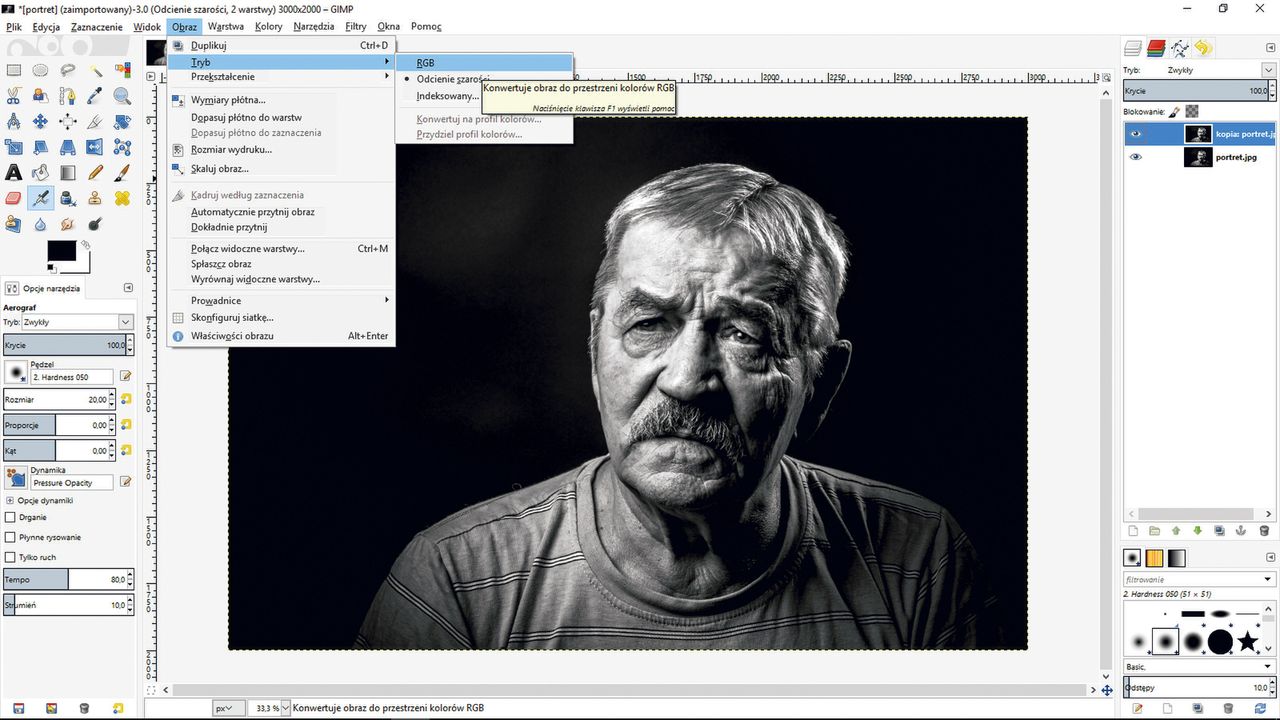Select the Text tool
The width and height of the screenshot is (1280, 720).
14,173
